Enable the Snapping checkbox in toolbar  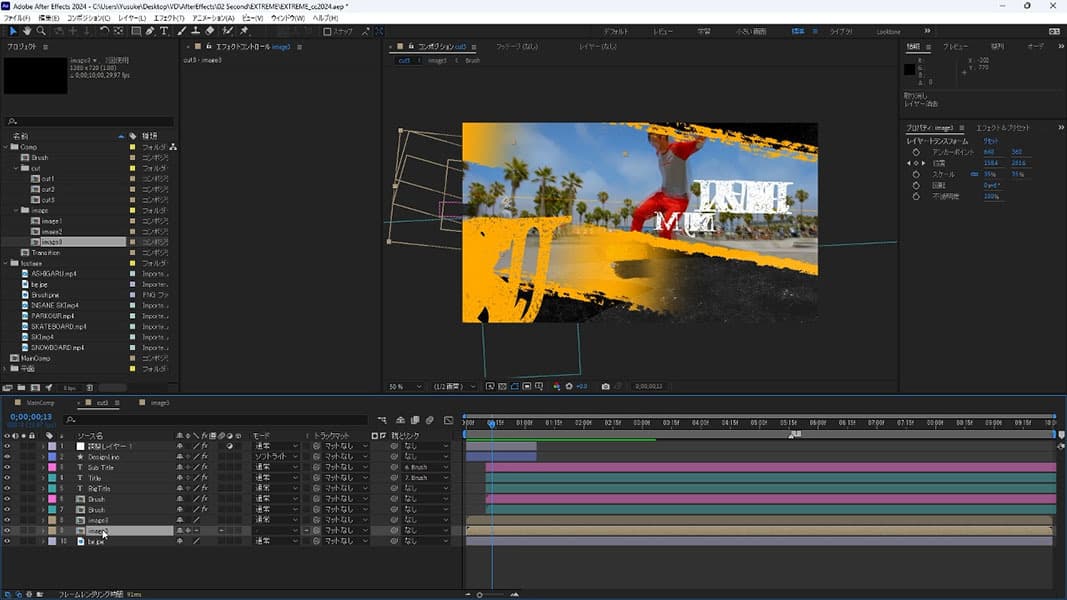[327, 31]
